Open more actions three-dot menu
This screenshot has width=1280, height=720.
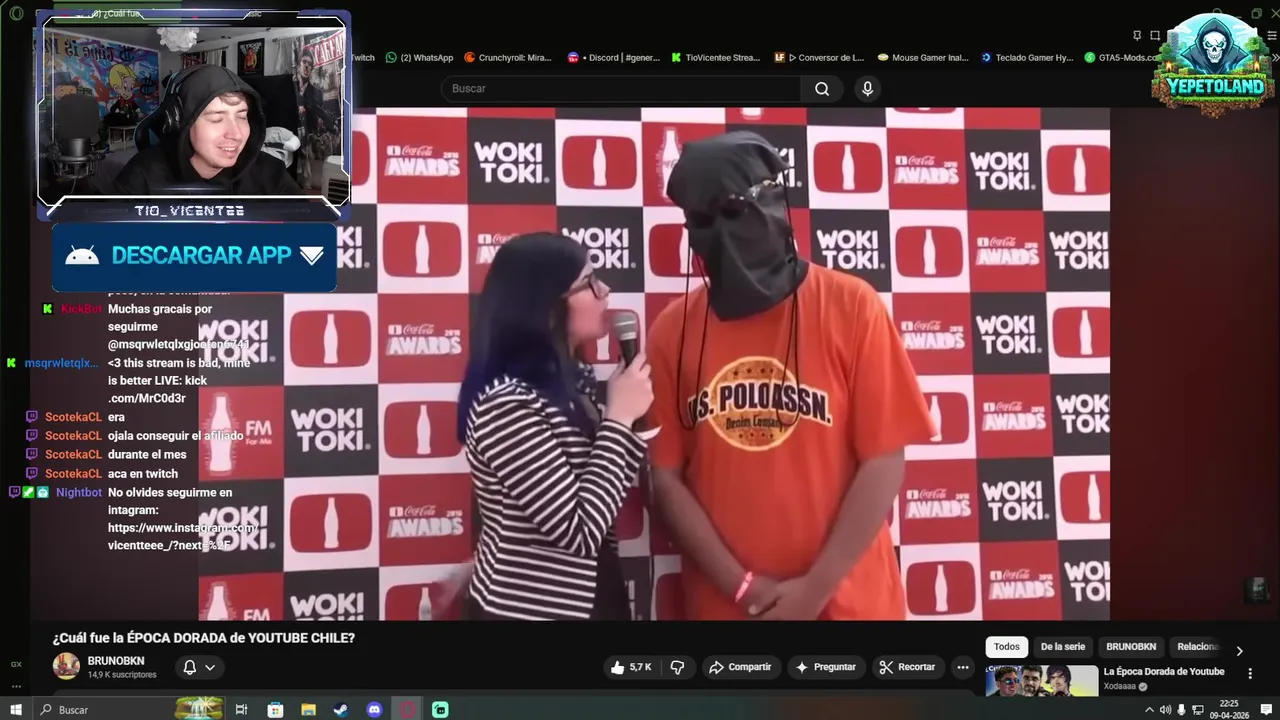[963, 667]
